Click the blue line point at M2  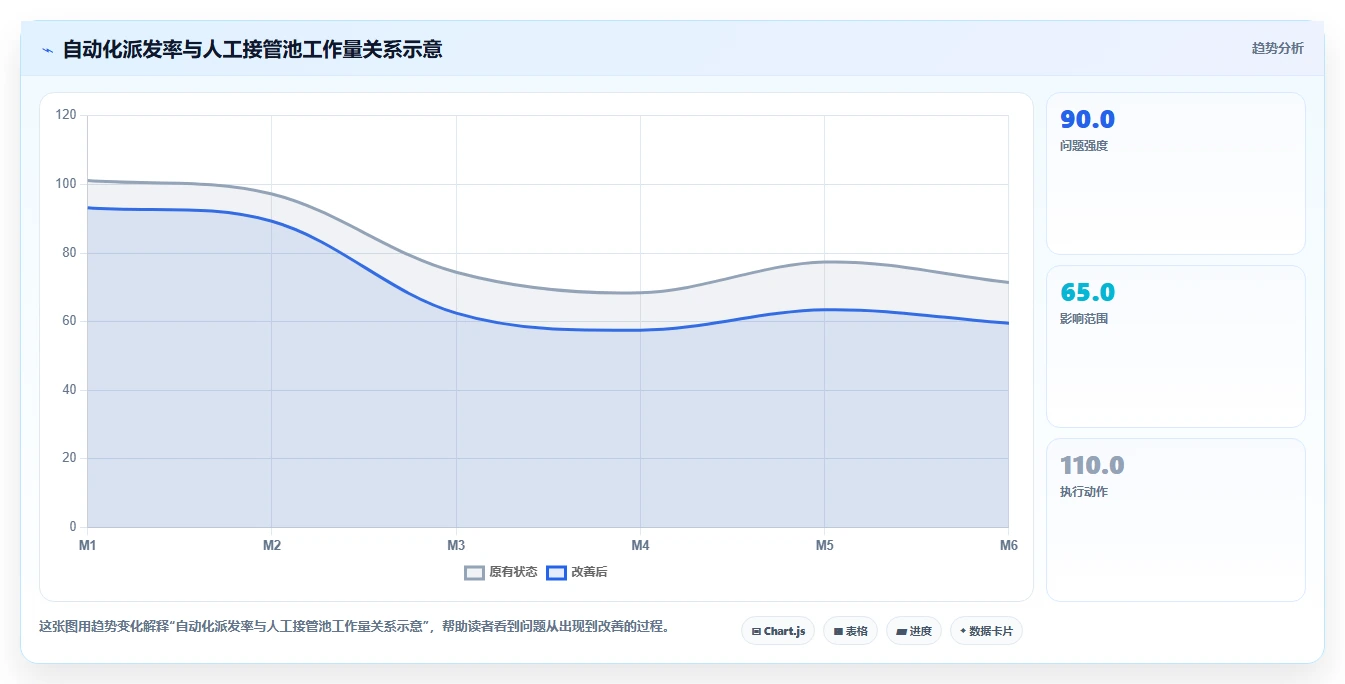[x=272, y=221]
